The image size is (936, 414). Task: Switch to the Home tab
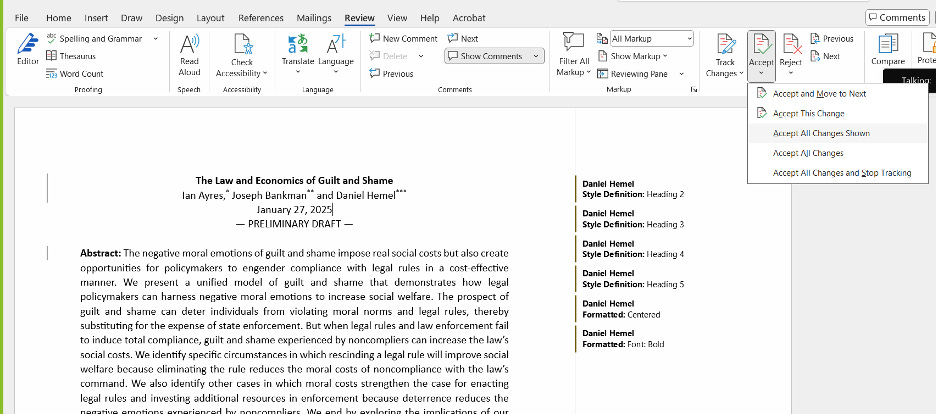58,18
